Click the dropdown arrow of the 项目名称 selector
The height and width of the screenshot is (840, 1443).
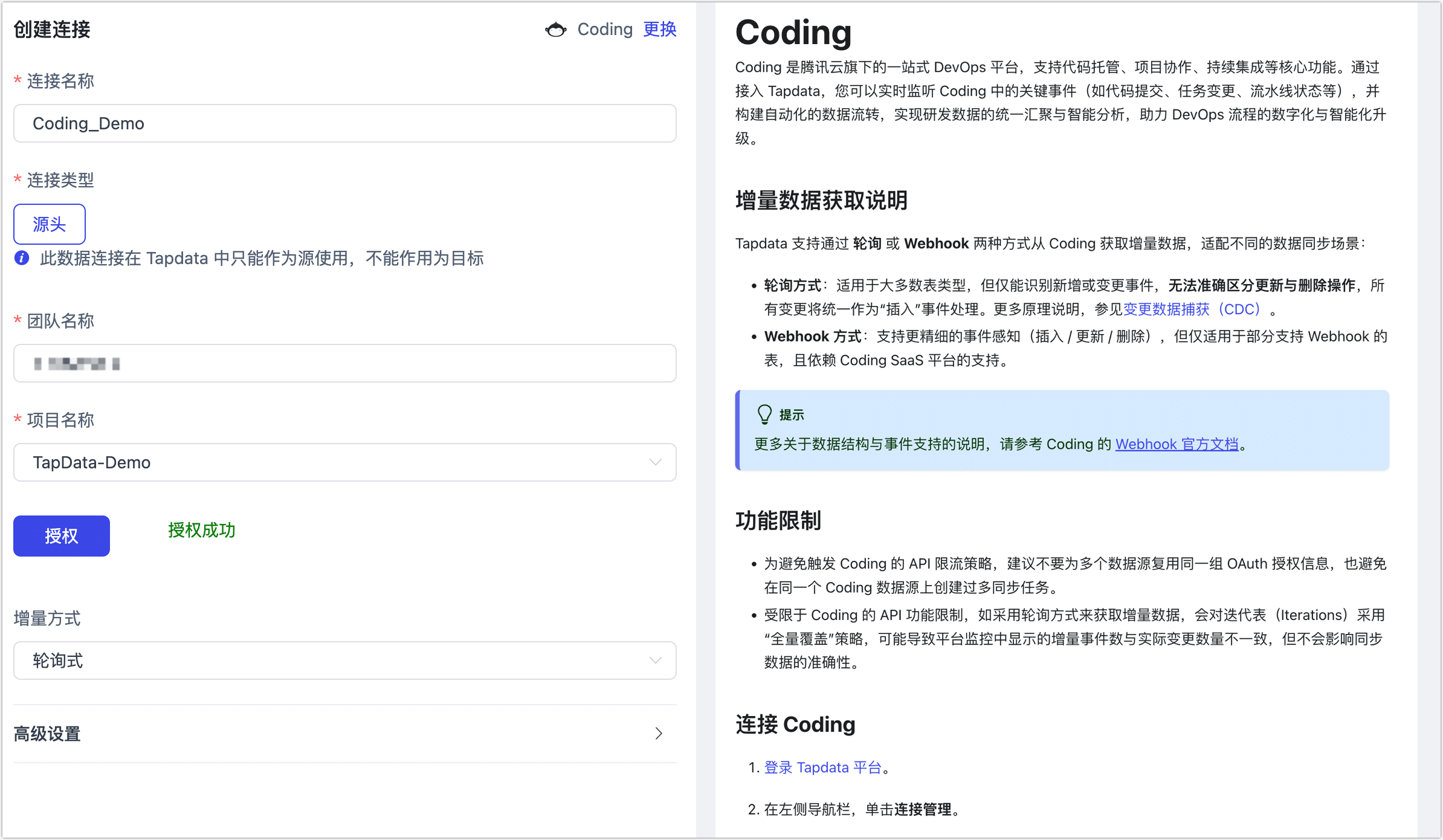pyautogui.click(x=656, y=462)
